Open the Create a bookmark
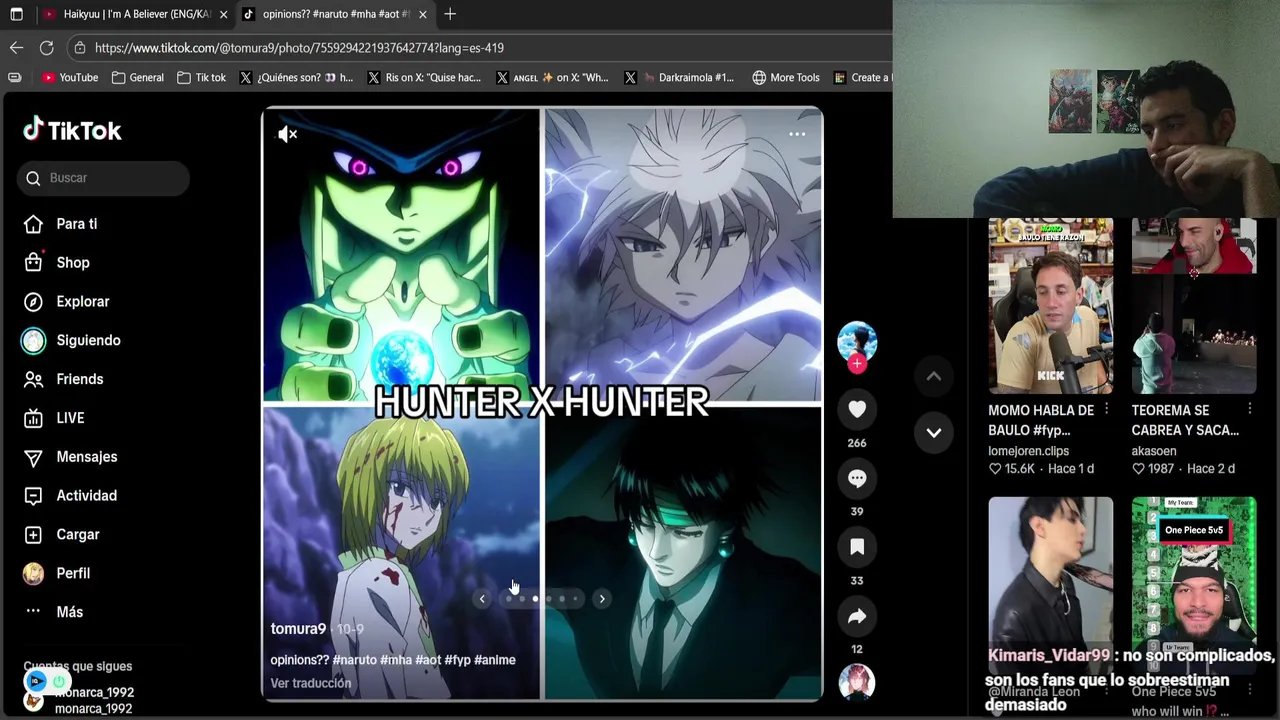This screenshot has width=1280, height=720. pyautogui.click(x=862, y=77)
